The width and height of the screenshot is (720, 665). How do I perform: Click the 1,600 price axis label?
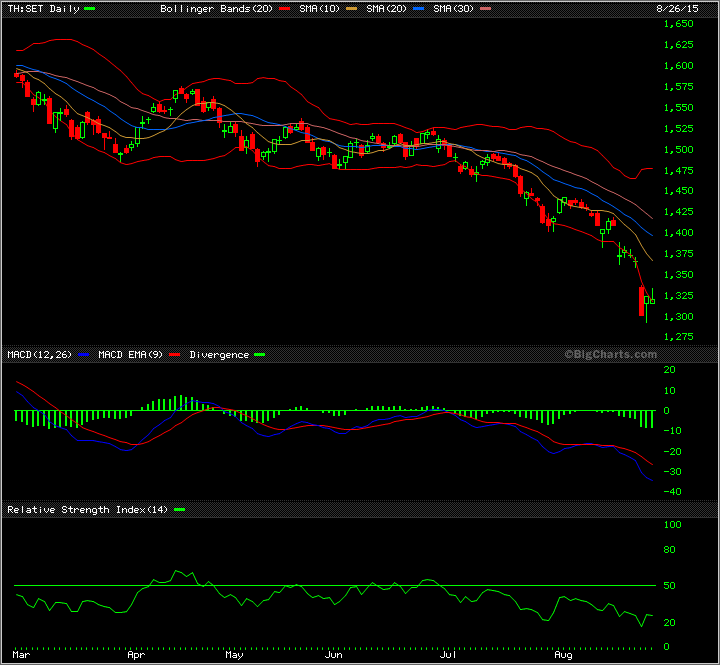click(679, 66)
